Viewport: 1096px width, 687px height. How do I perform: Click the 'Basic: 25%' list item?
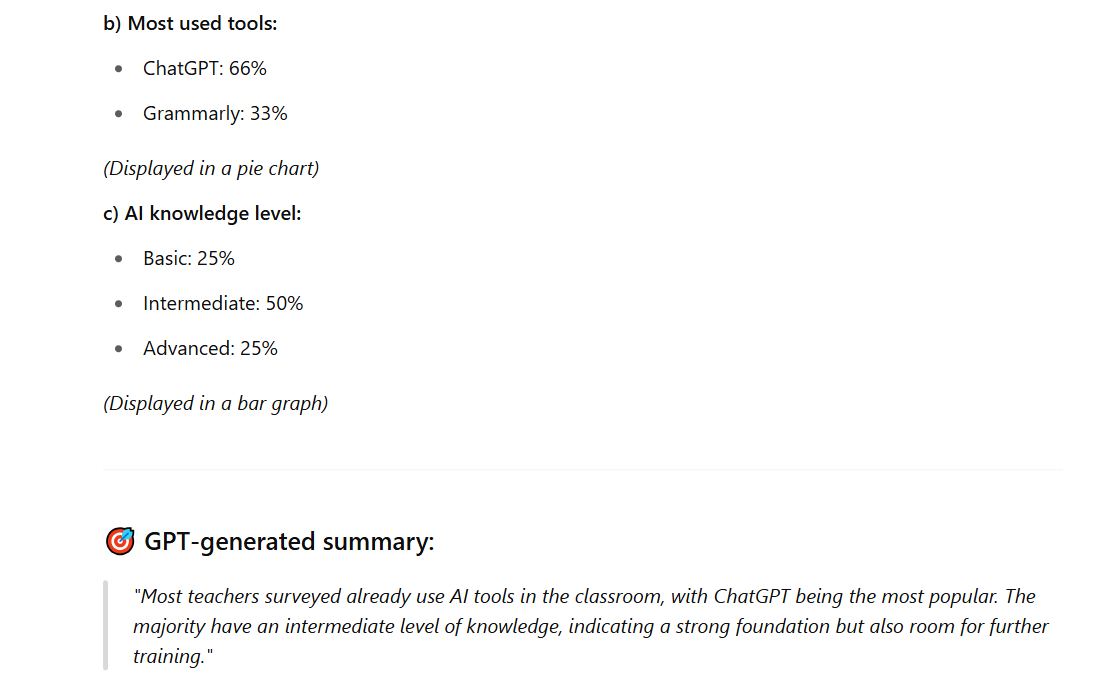189,259
